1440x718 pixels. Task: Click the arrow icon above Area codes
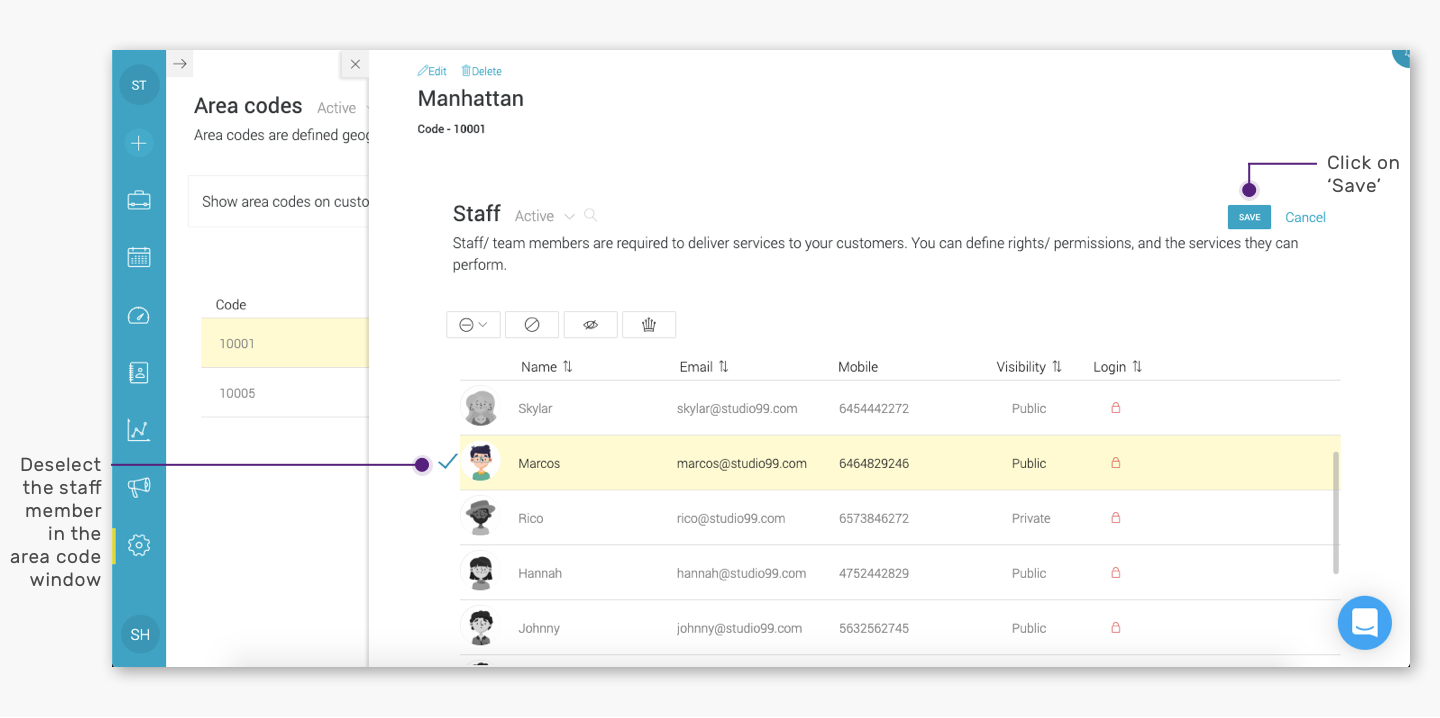180,64
